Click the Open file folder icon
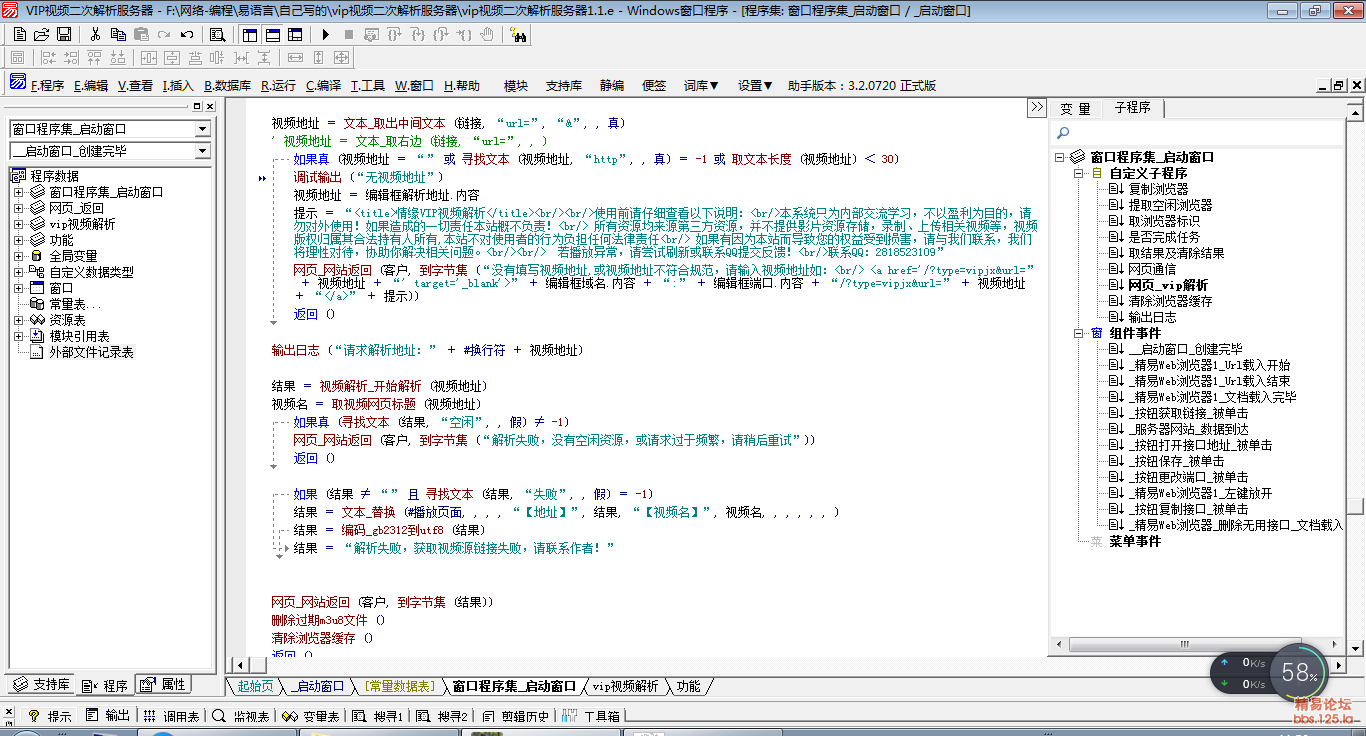 (x=41, y=34)
